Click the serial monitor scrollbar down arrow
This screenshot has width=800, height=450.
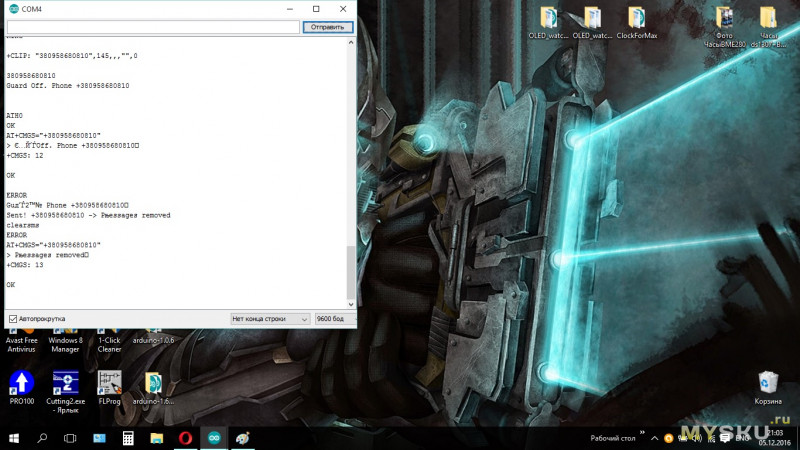[351, 304]
